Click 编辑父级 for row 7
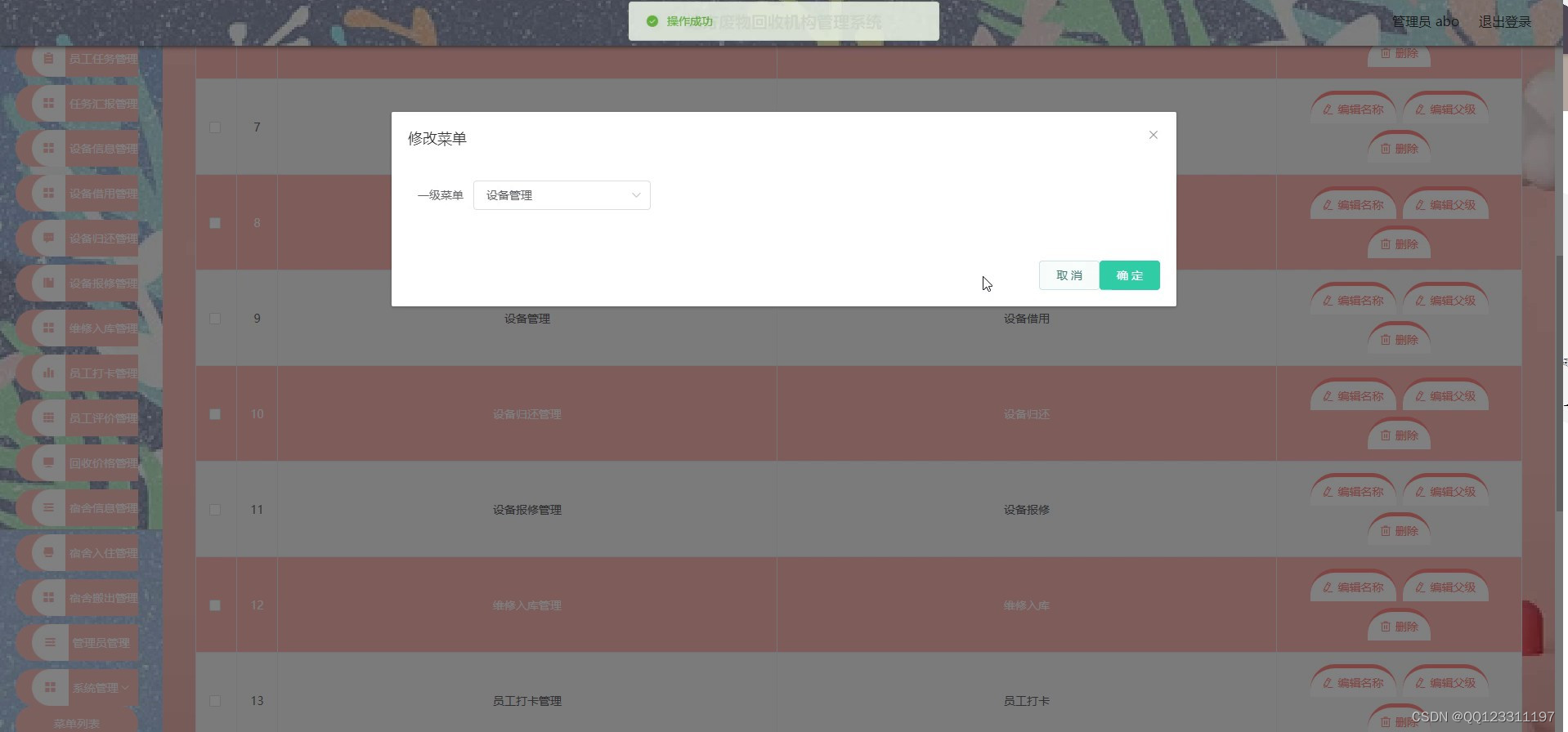This screenshot has width=1568, height=732. (x=1445, y=109)
